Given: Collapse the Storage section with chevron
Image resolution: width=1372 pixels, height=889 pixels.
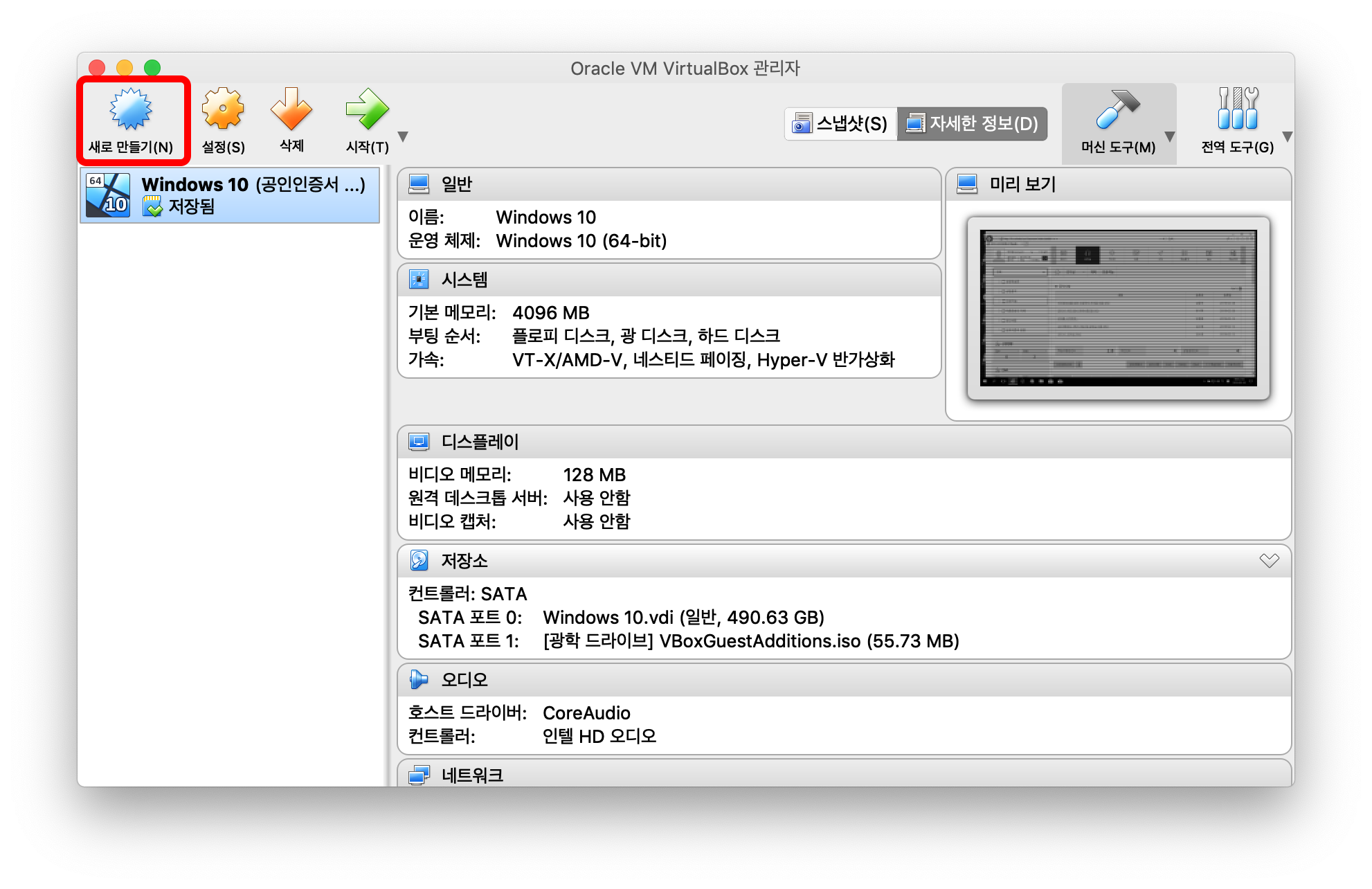Looking at the screenshot, I should coord(1269,560).
